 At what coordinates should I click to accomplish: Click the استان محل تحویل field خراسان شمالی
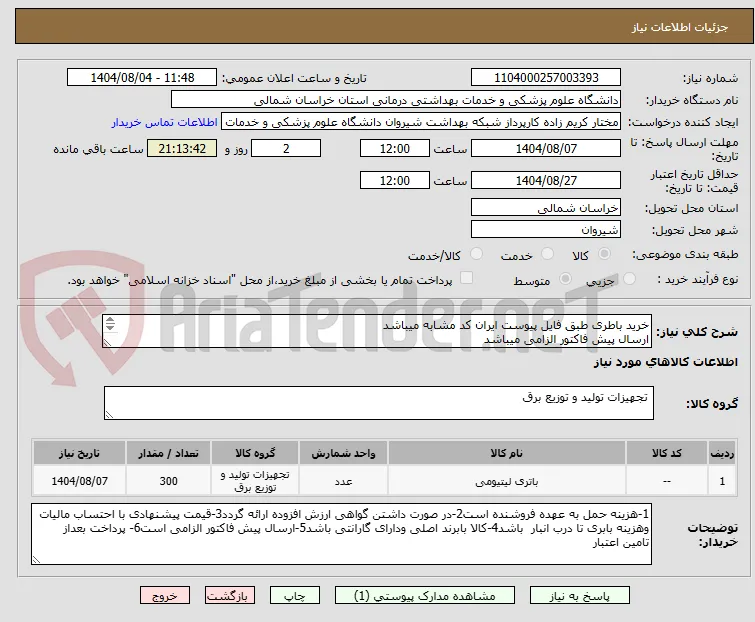546,207
